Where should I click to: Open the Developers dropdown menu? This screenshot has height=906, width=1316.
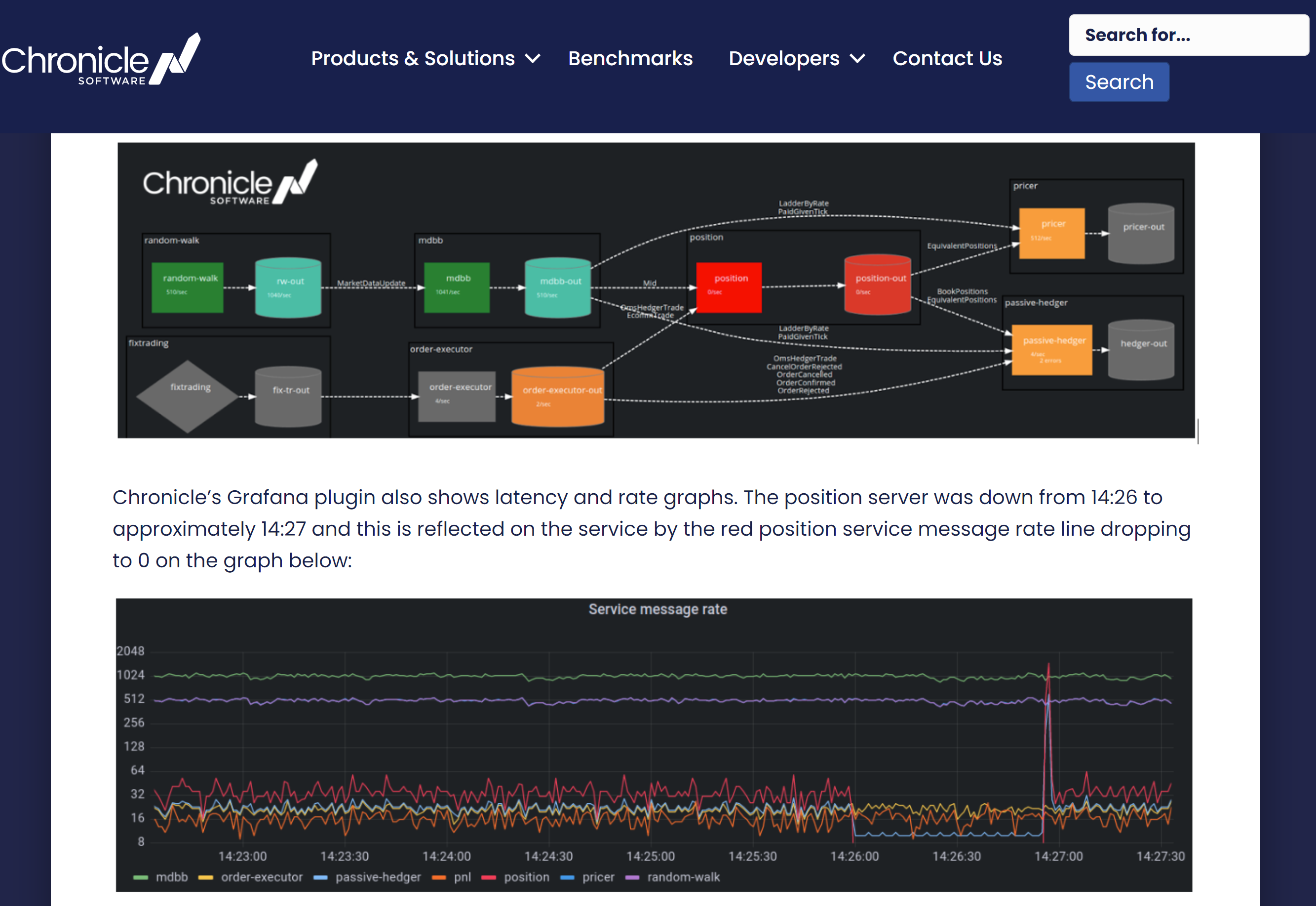point(784,58)
